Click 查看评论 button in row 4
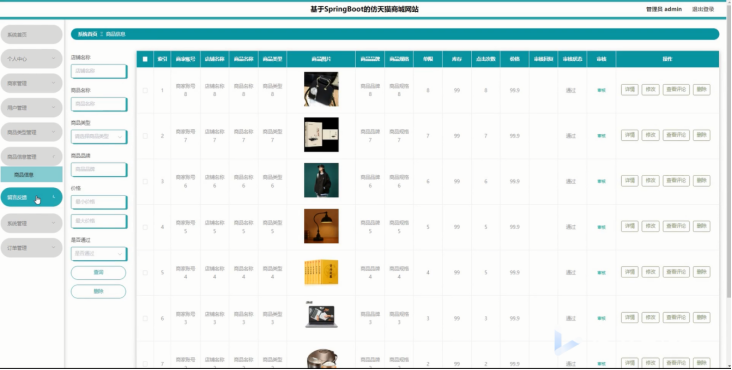This screenshot has width=732, height=370. pos(676,226)
